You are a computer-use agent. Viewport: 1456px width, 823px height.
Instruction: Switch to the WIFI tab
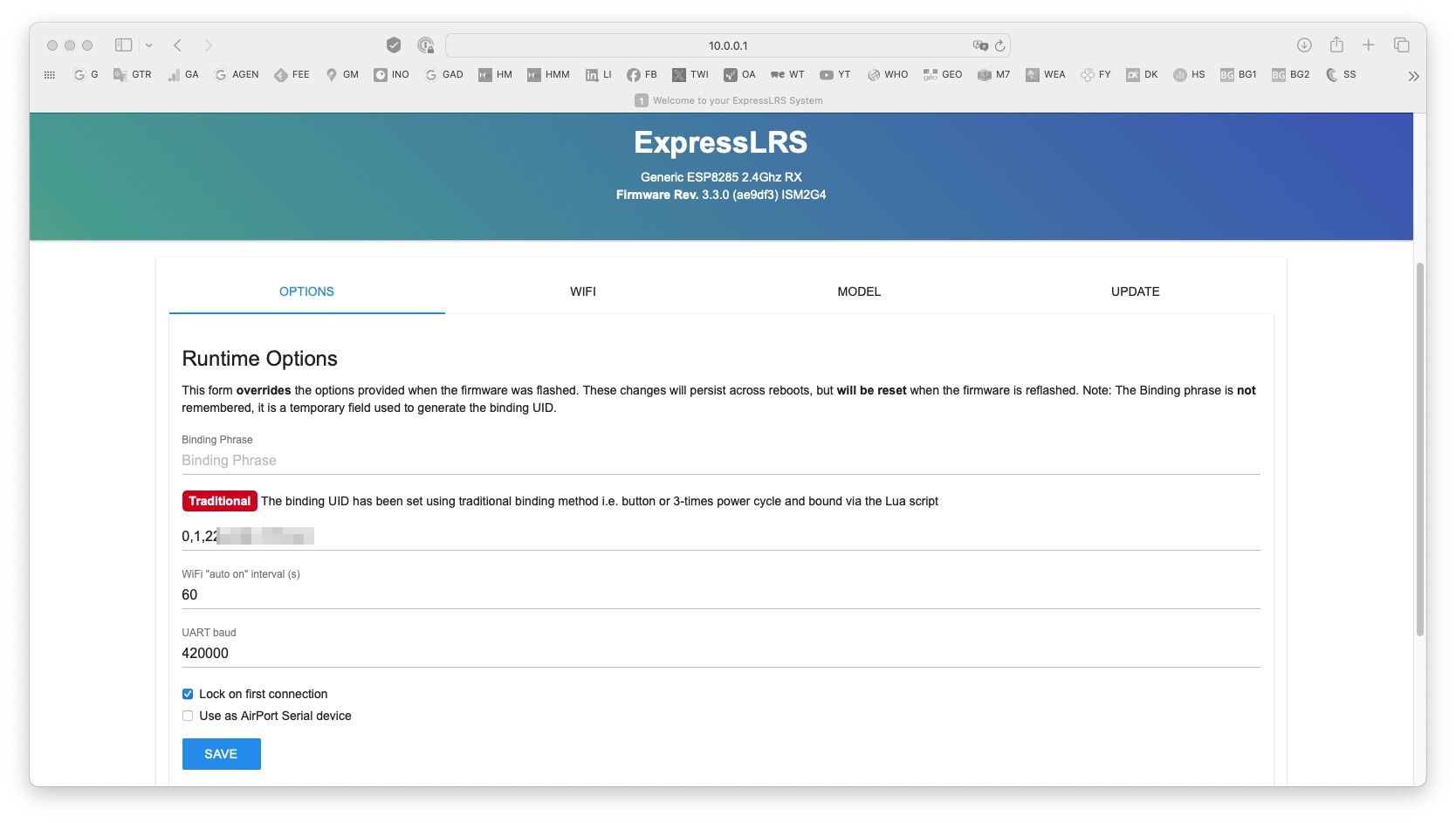[x=583, y=291]
